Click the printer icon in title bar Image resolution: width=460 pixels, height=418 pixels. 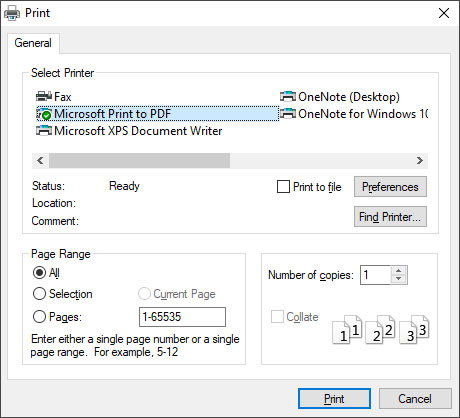[x=12, y=13]
